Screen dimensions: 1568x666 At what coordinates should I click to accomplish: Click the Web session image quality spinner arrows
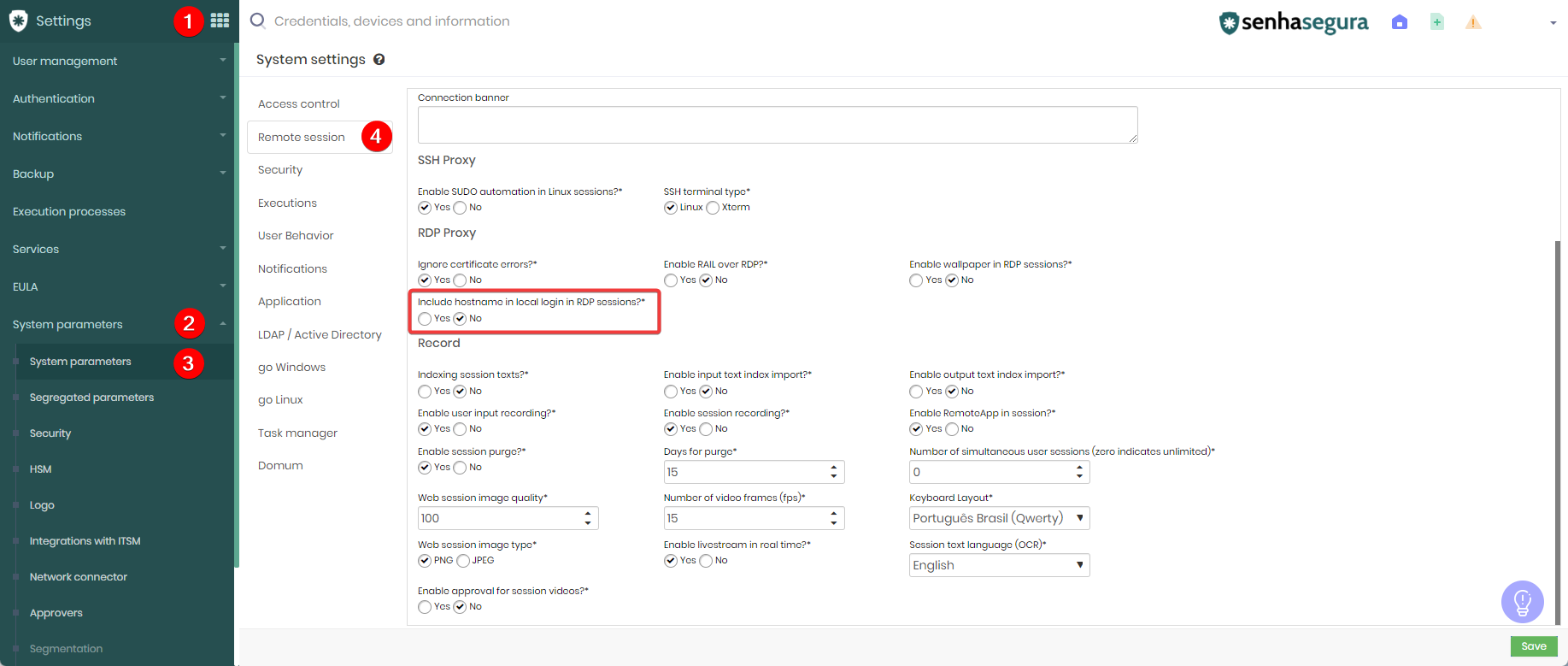[588, 518]
